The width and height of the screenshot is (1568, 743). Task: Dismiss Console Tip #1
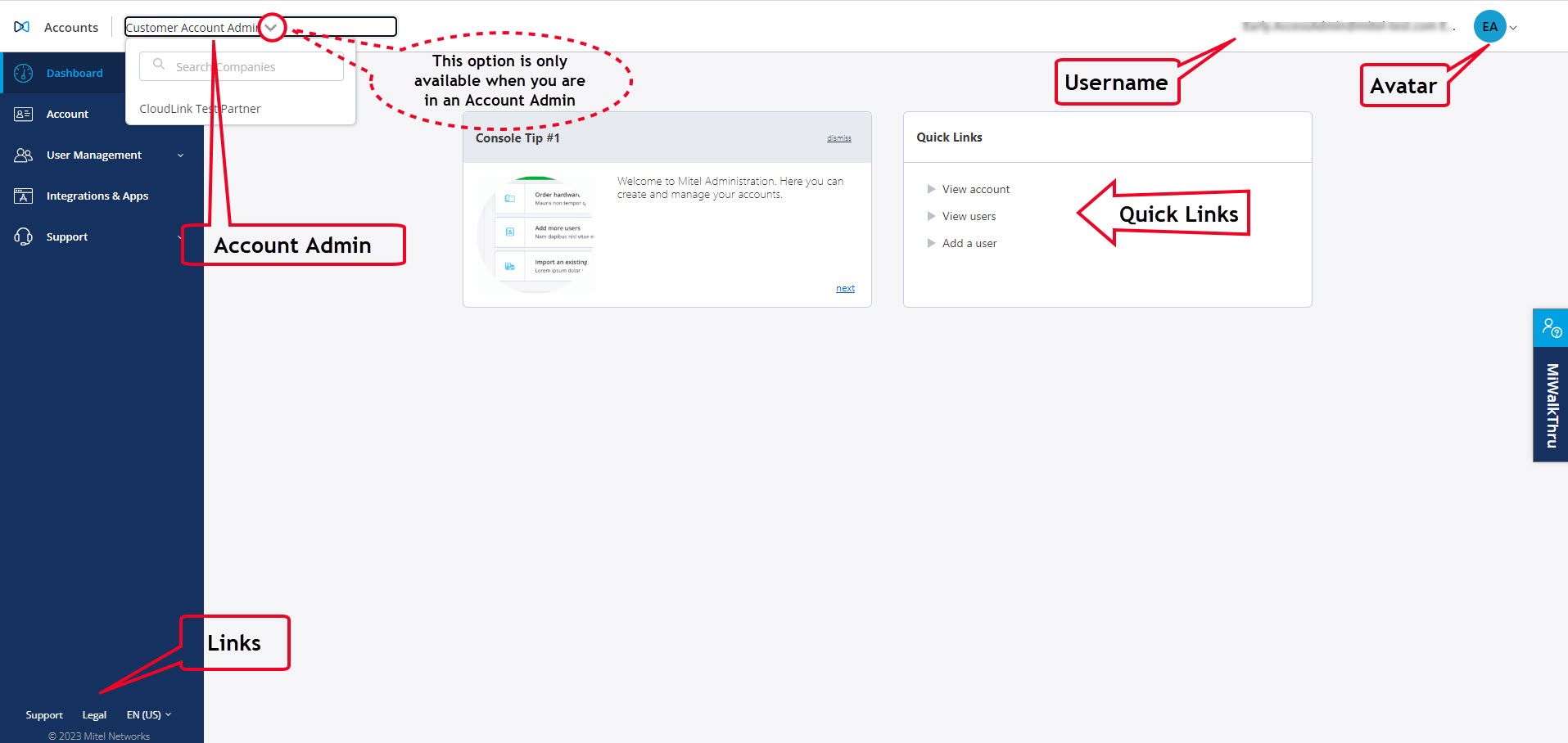(x=838, y=137)
